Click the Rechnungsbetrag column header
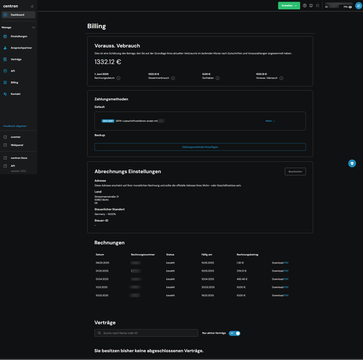Screen dimensions: 363x360 coord(247,255)
